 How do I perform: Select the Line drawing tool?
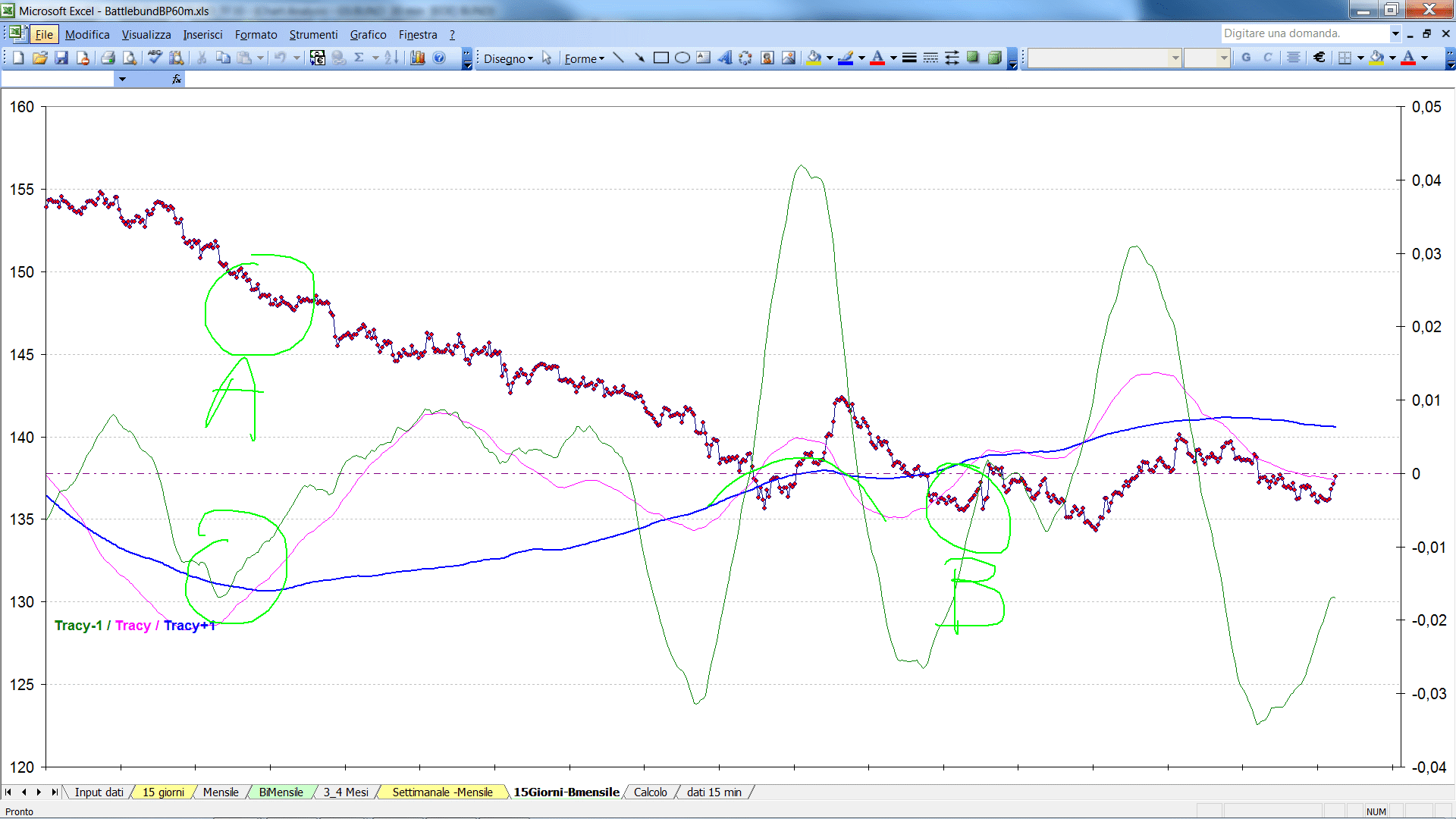tap(619, 58)
